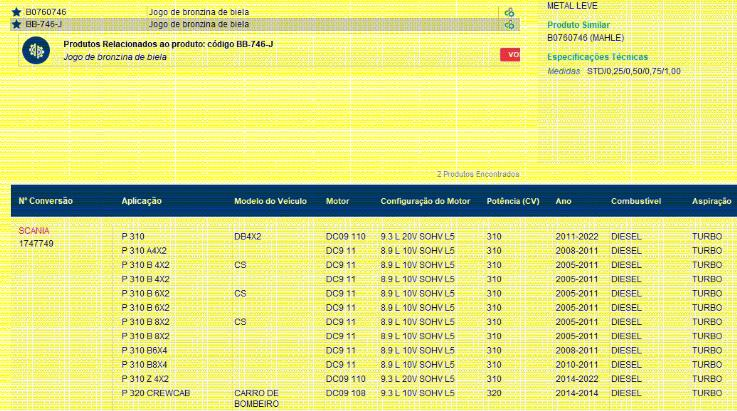Click the Modelo do Veículo column header

click(270, 201)
